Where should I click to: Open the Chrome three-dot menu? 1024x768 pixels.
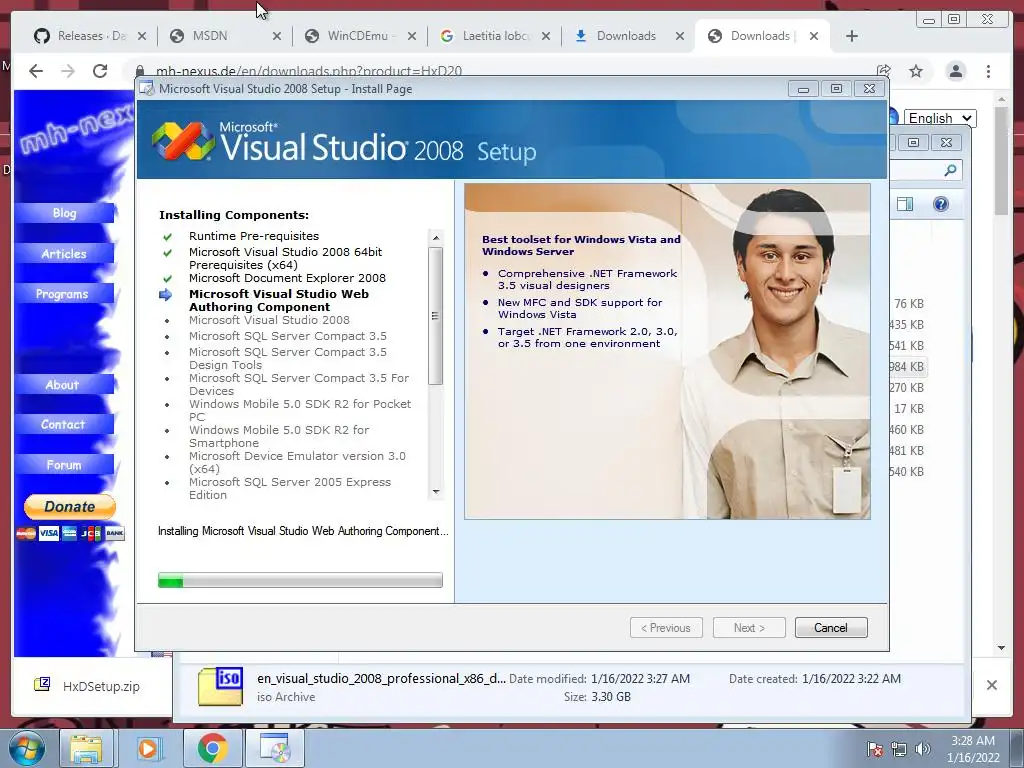988,71
